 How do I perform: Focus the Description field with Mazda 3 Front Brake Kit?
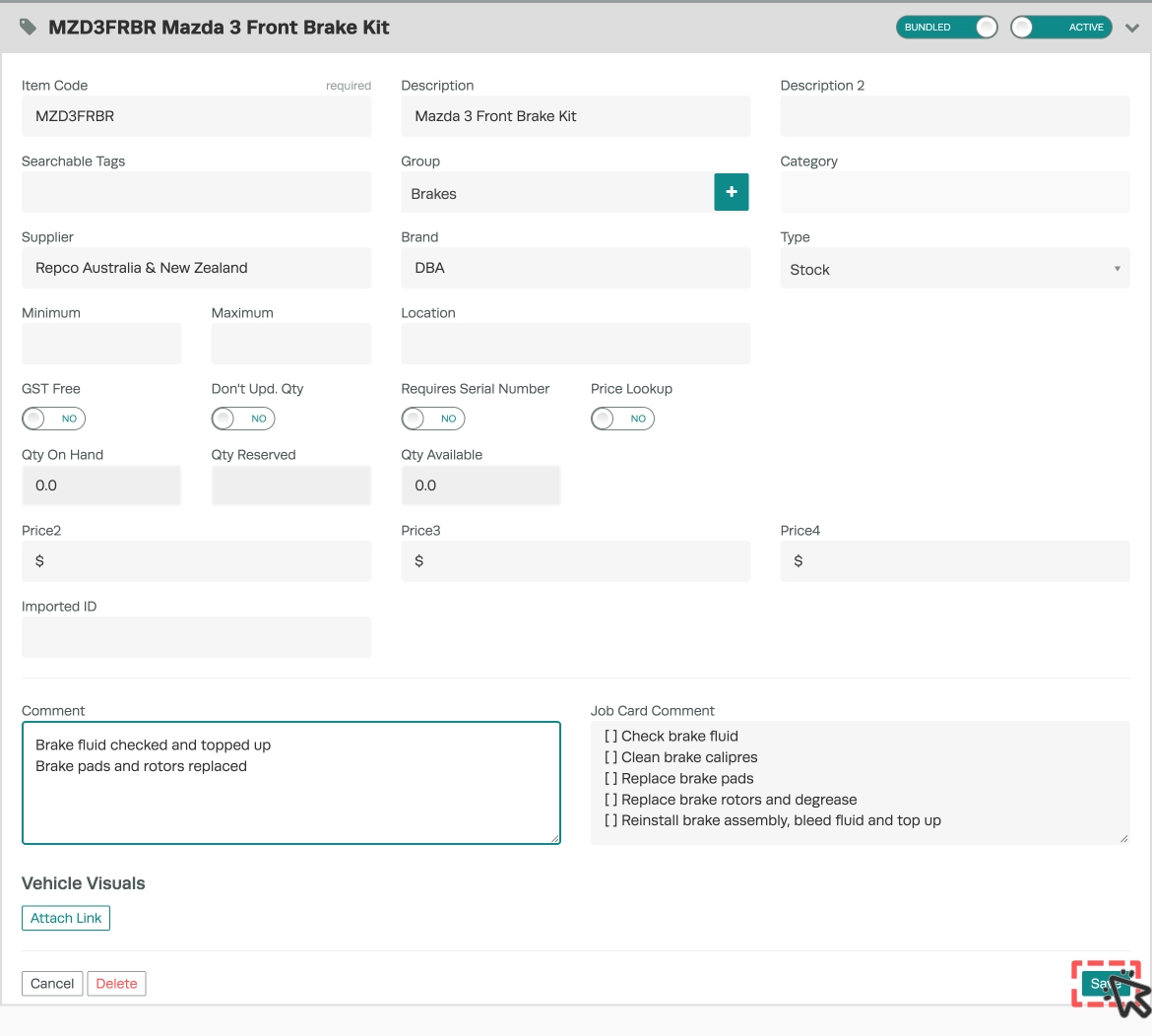[575, 116]
